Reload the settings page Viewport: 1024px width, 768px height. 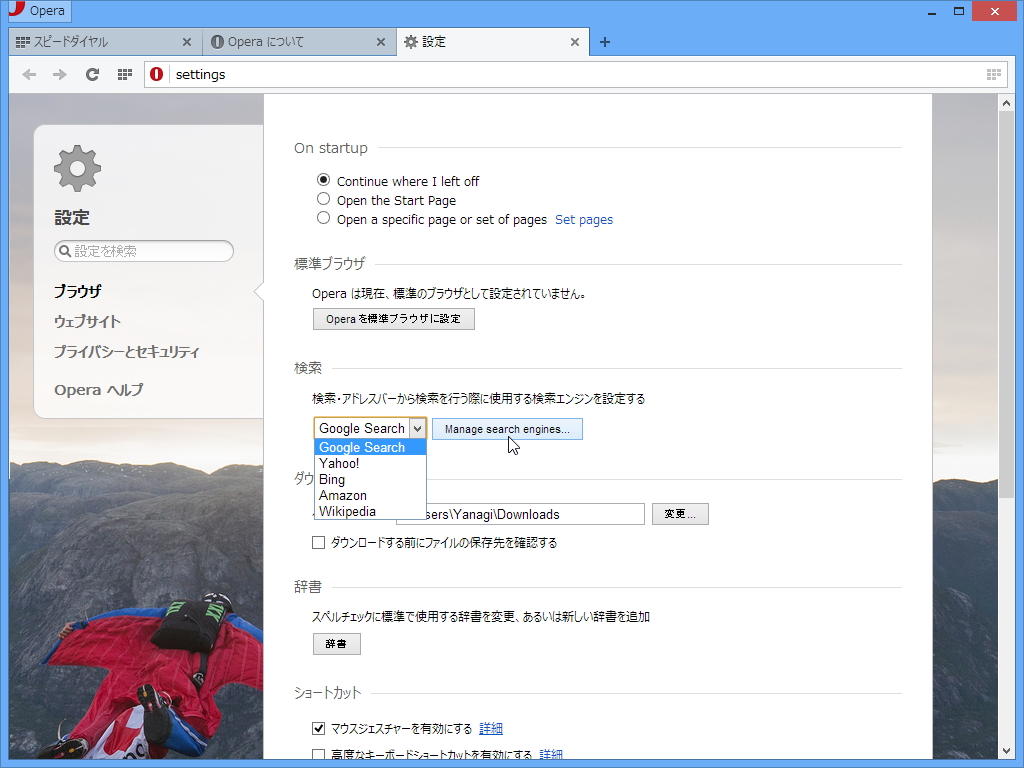tap(92, 74)
